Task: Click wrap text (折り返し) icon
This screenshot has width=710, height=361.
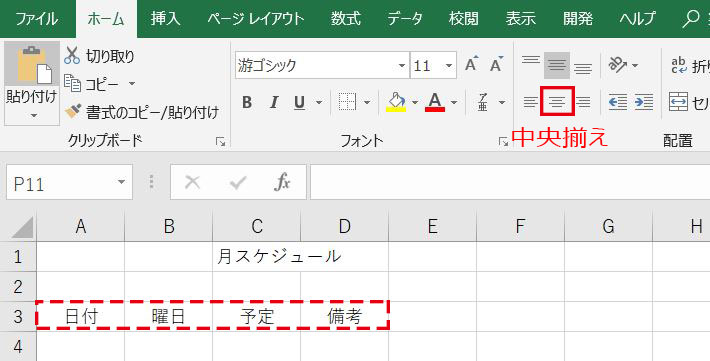Action: pyautogui.click(x=679, y=66)
